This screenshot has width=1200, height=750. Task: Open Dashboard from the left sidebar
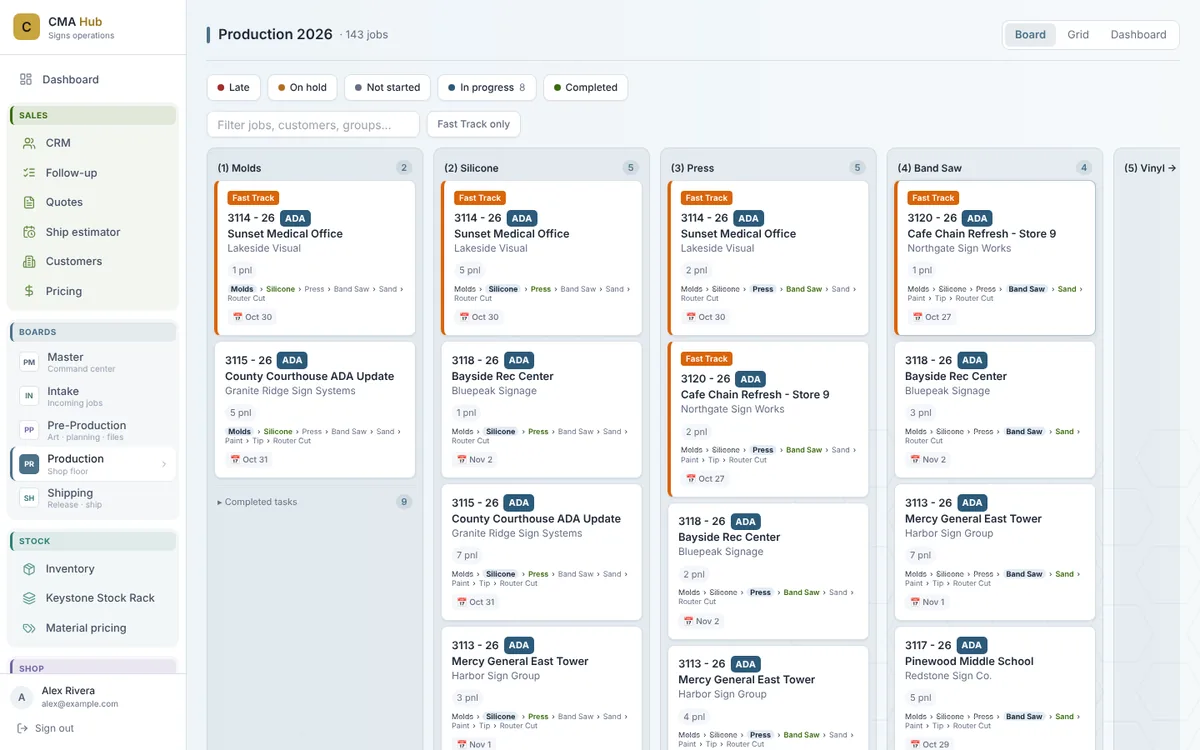coord(93,79)
